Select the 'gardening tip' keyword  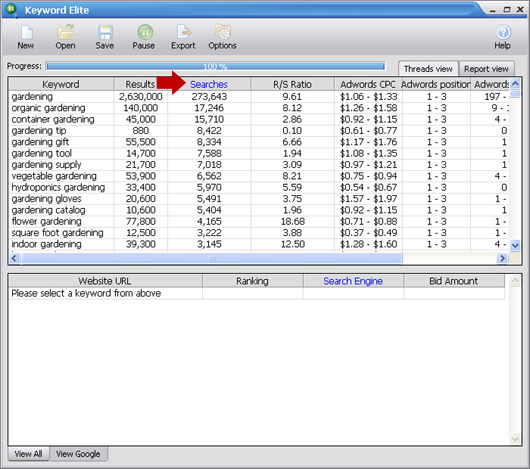coord(39,131)
